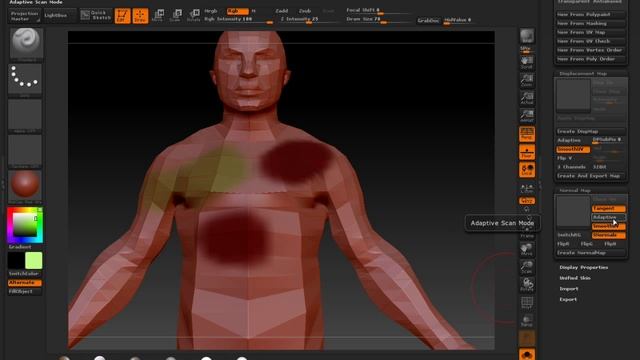This screenshot has height=360, width=640.
Task: Select the black secondary color swatch
Action: (16, 260)
